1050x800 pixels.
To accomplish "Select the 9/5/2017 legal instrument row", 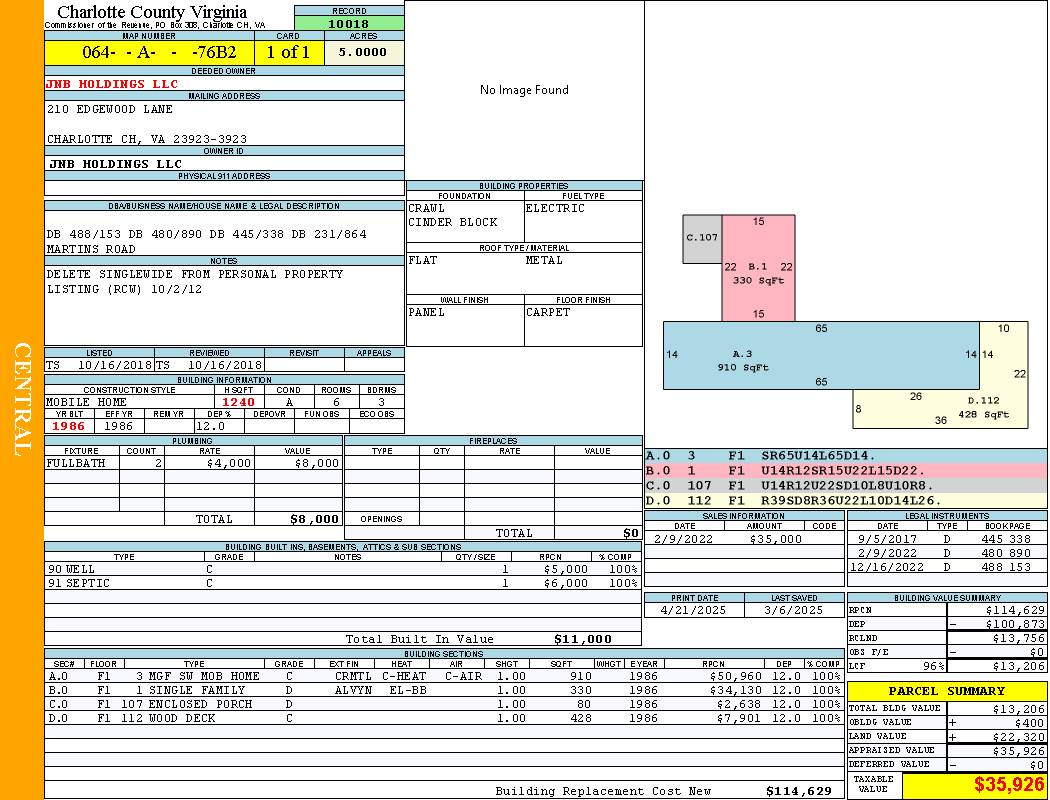I will coord(946,539).
